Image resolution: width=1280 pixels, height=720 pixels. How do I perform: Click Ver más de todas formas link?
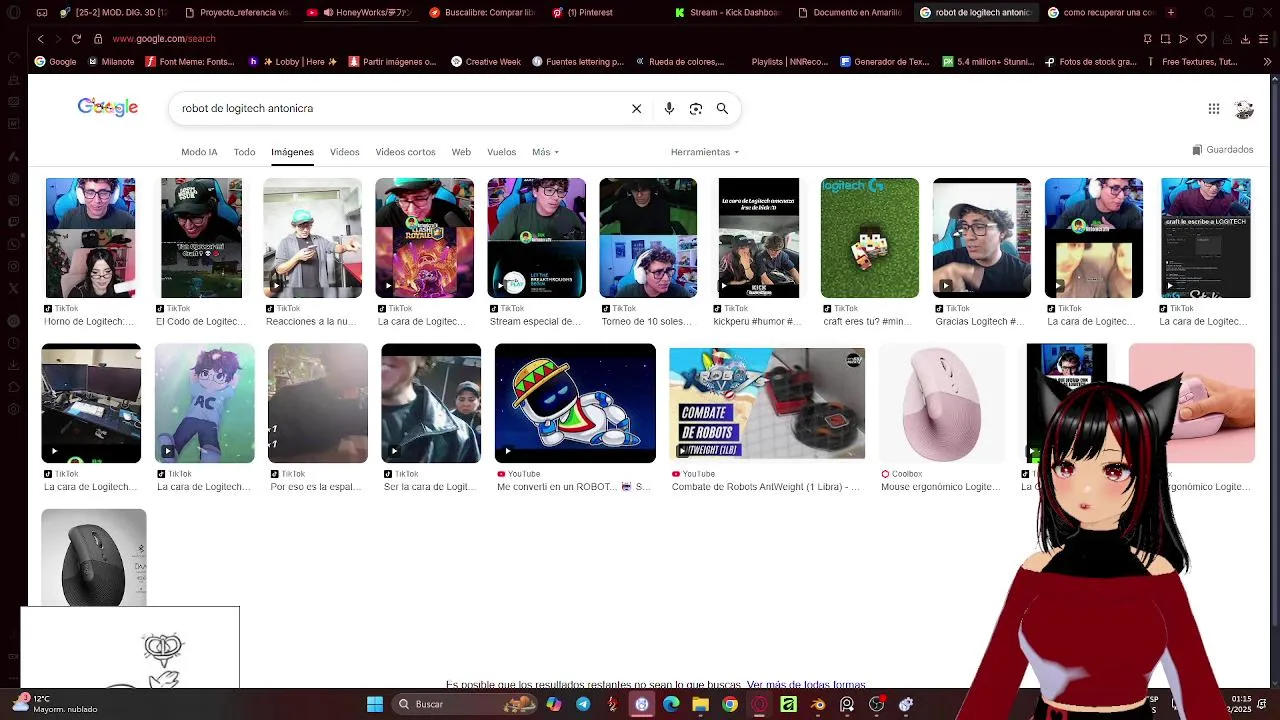pos(806,685)
